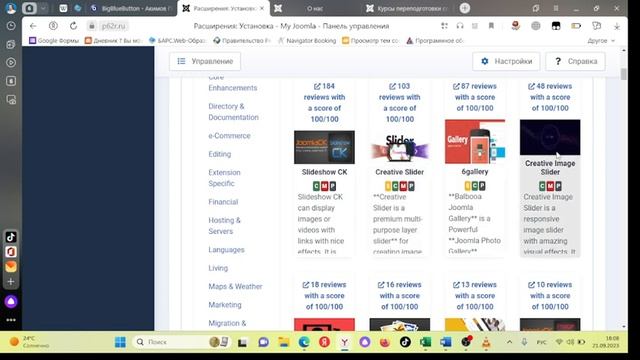The image size is (640, 360).
Task: Open Правительство bookmark
Action: coord(242,40)
